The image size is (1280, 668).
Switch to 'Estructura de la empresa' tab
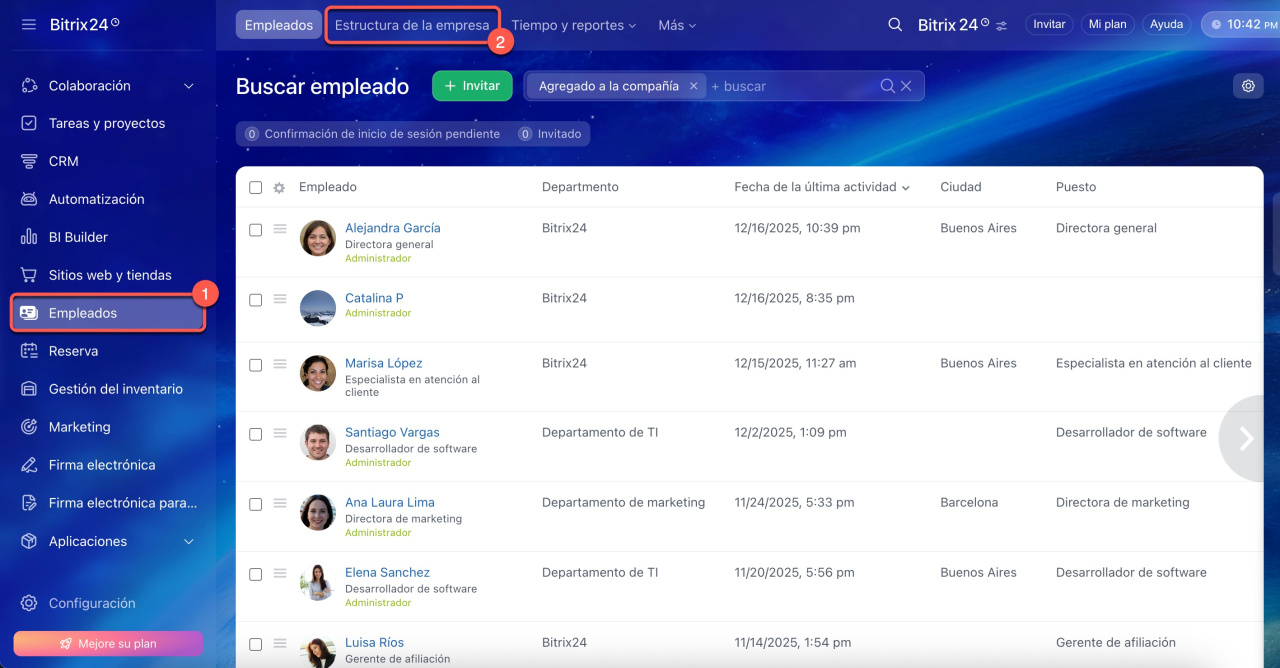click(412, 25)
